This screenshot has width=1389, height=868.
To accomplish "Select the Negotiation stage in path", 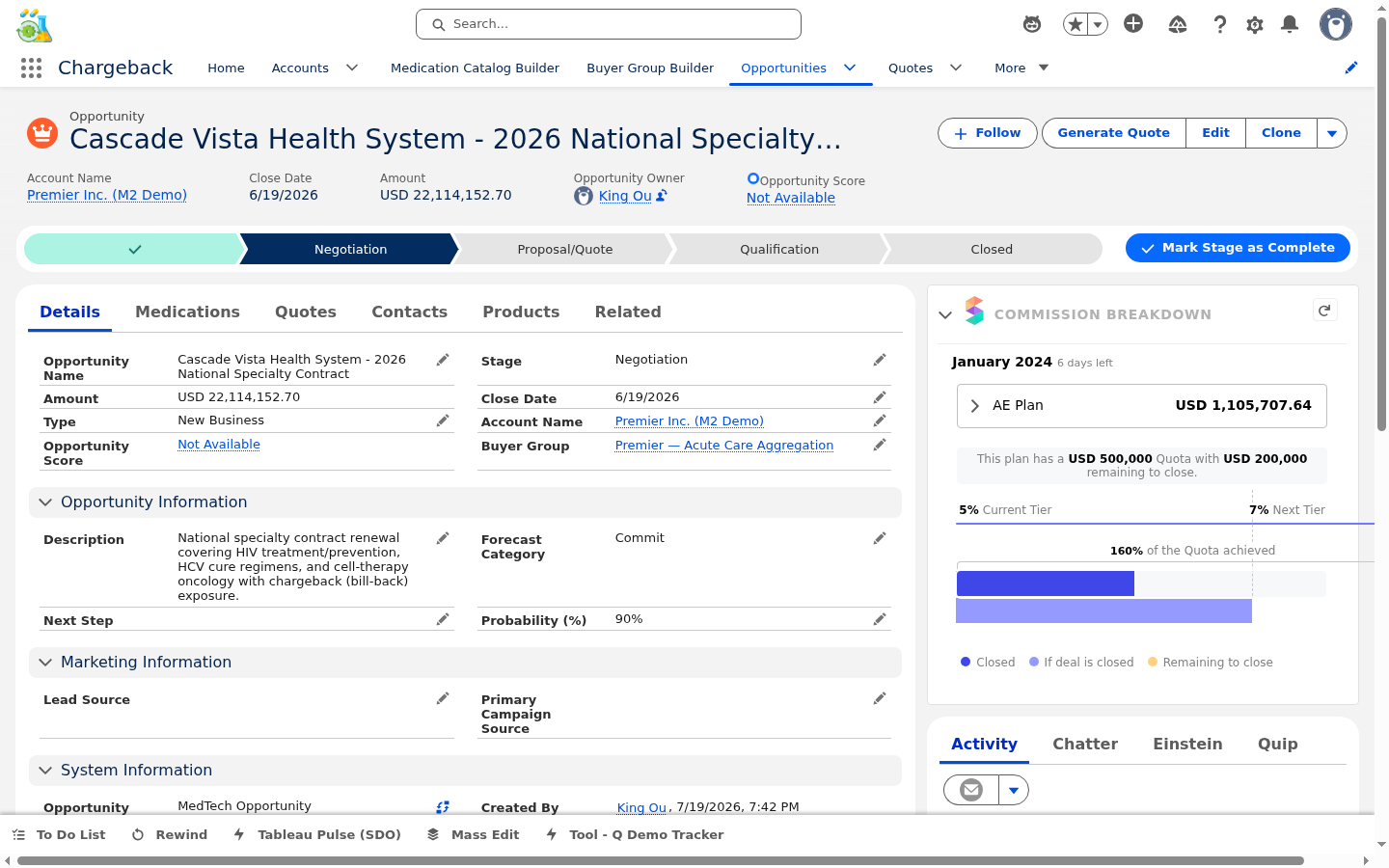I will coord(350,249).
